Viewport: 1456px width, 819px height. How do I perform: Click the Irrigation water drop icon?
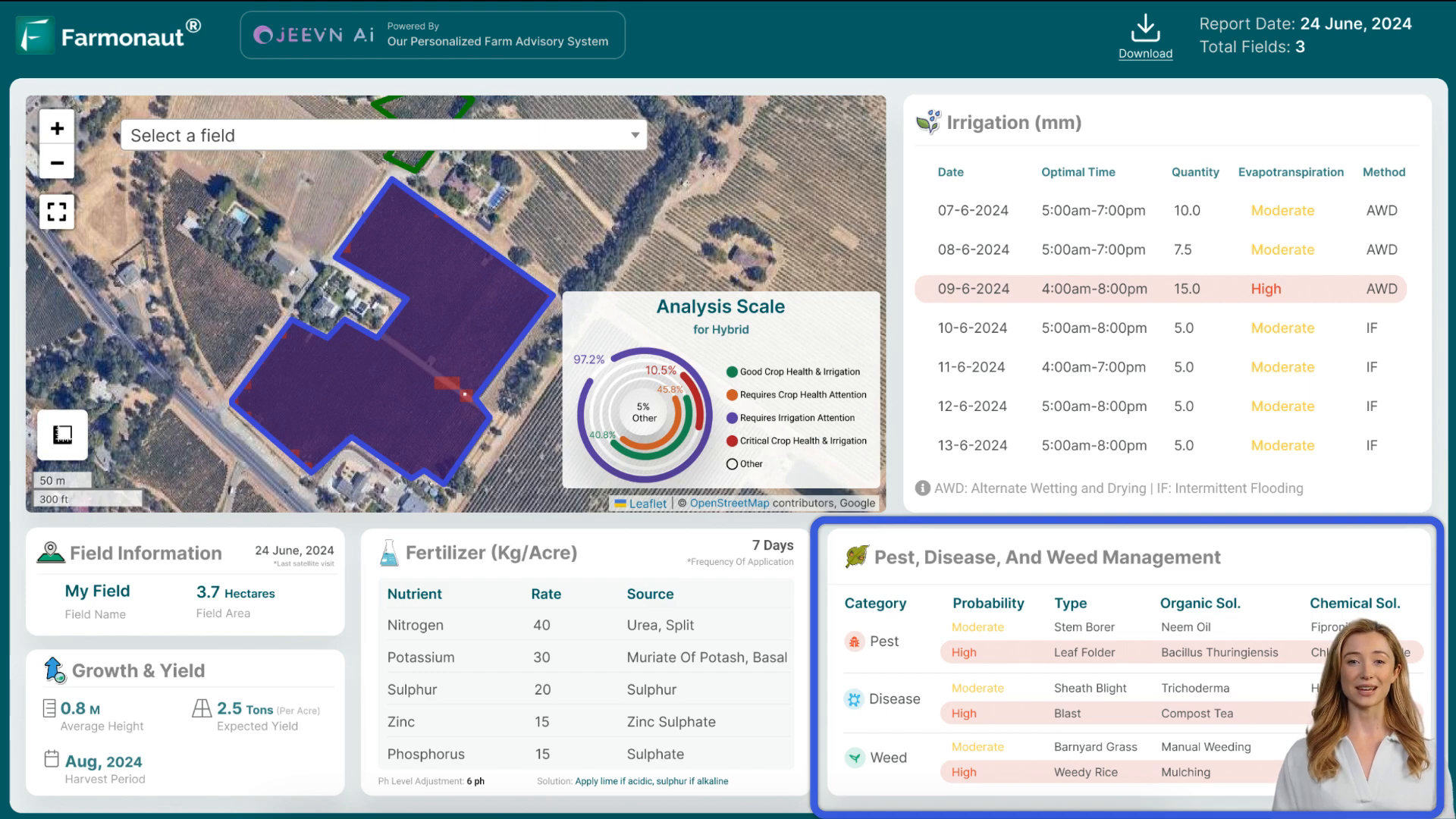pos(928,121)
